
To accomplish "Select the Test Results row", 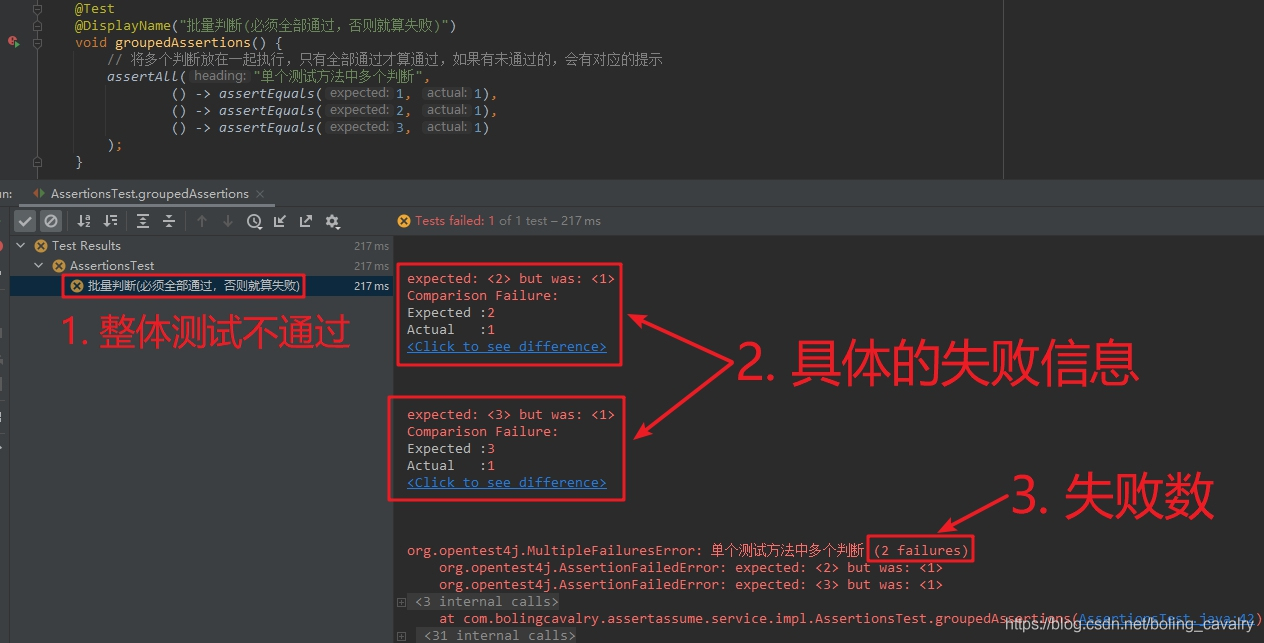I will pyautogui.click(x=201, y=245).
